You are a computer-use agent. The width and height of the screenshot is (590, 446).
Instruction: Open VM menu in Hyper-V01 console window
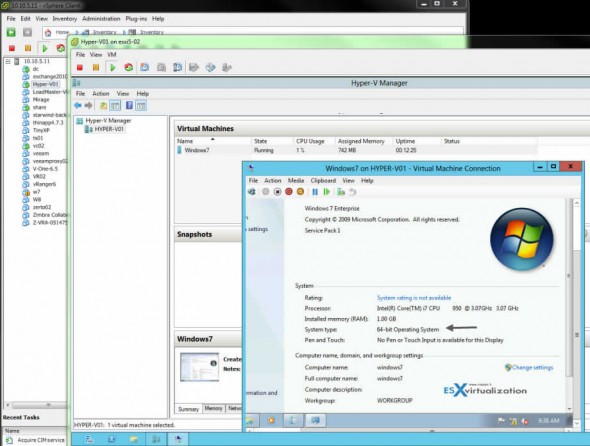[x=112, y=55]
